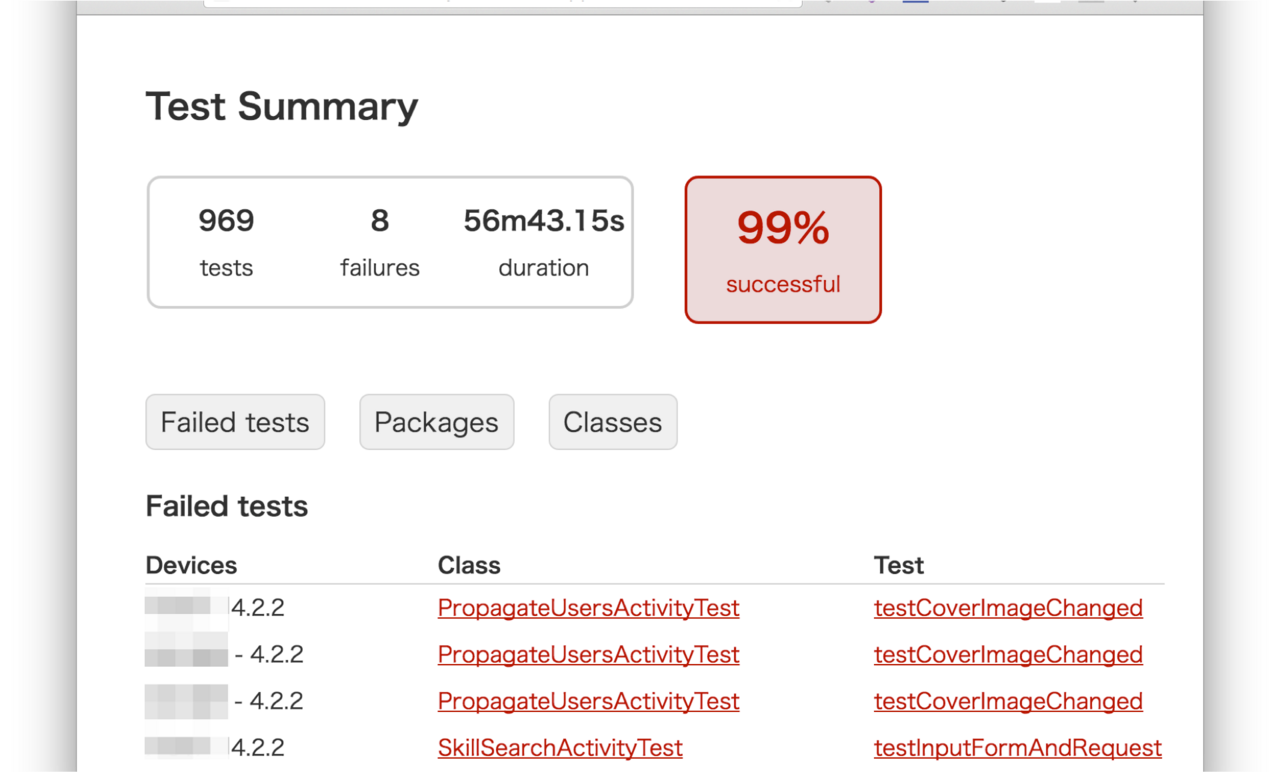The height and width of the screenshot is (772, 1280).
Task: Select the Classes tab
Action: click(x=612, y=422)
